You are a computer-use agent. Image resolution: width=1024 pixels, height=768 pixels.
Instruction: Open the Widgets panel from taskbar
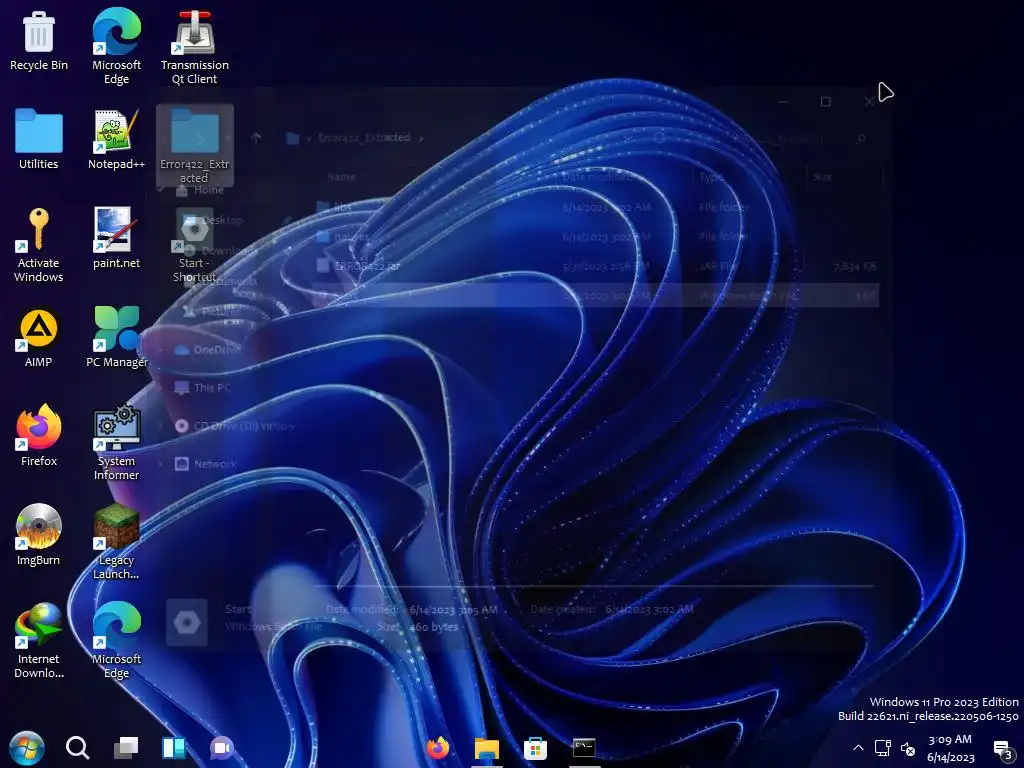(x=174, y=748)
